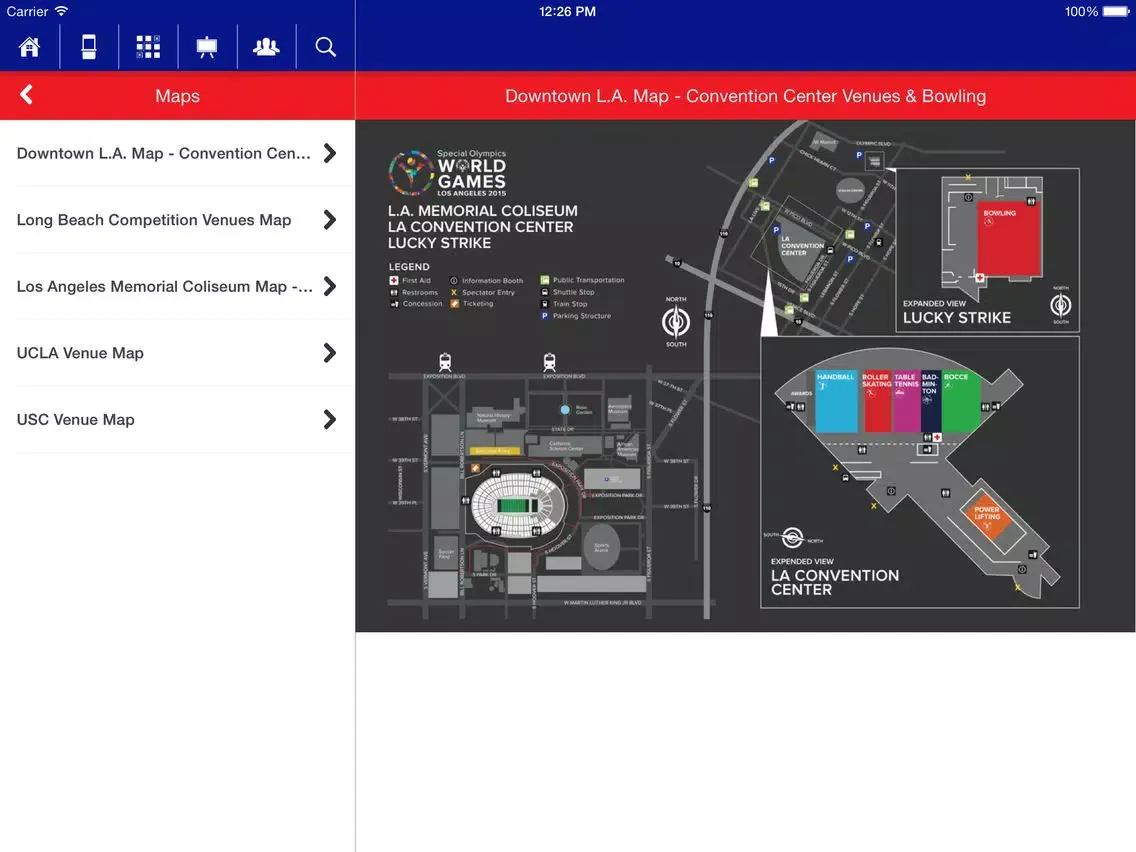Viewport: 1136px width, 852px height.
Task: Expand chevron for UCLA Venue Map
Action: tap(330, 354)
